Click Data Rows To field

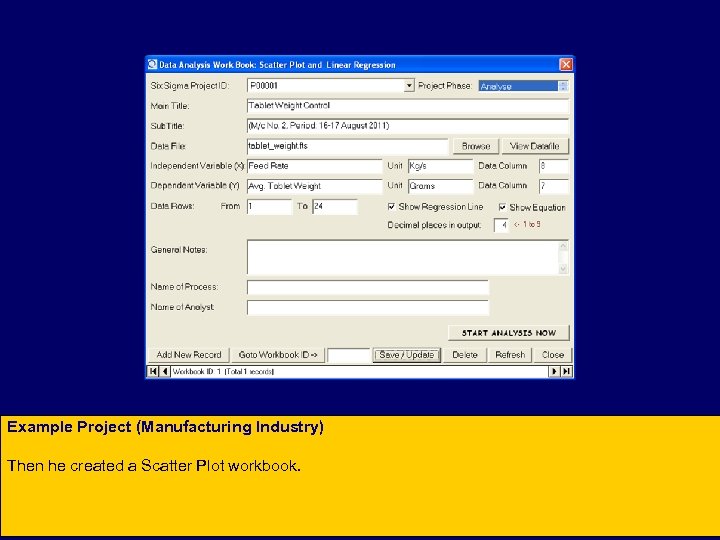[335, 207]
